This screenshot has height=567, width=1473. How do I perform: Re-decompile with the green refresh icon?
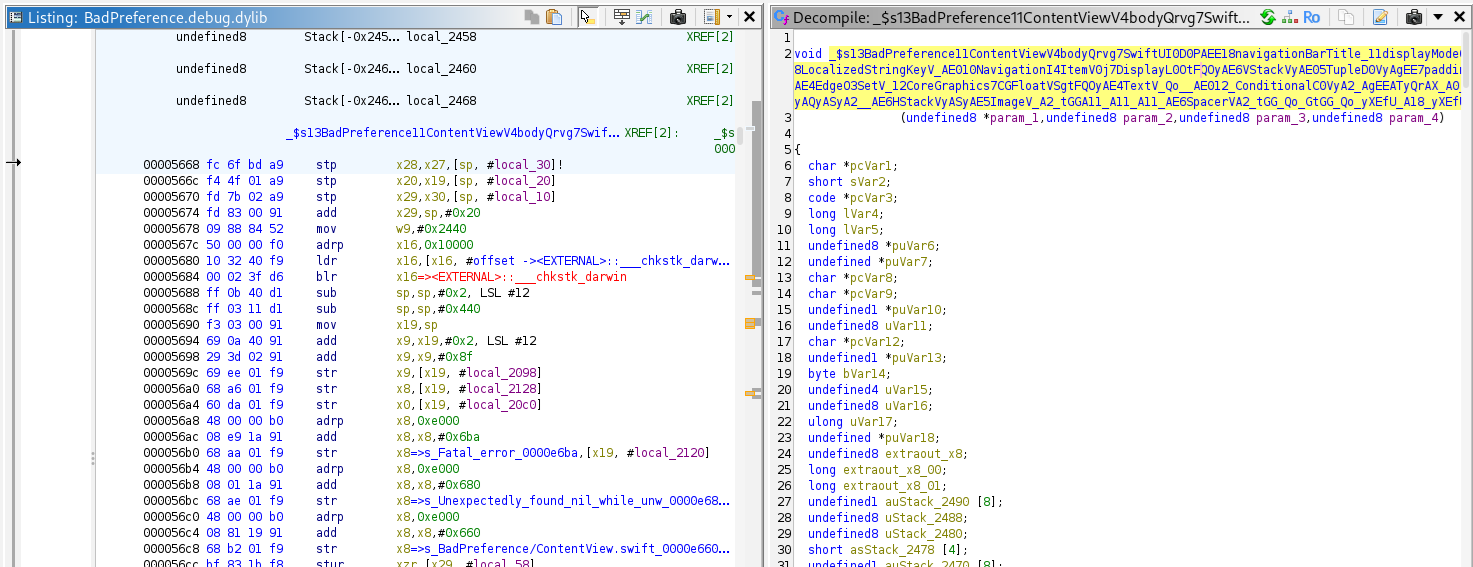click(1268, 17)
